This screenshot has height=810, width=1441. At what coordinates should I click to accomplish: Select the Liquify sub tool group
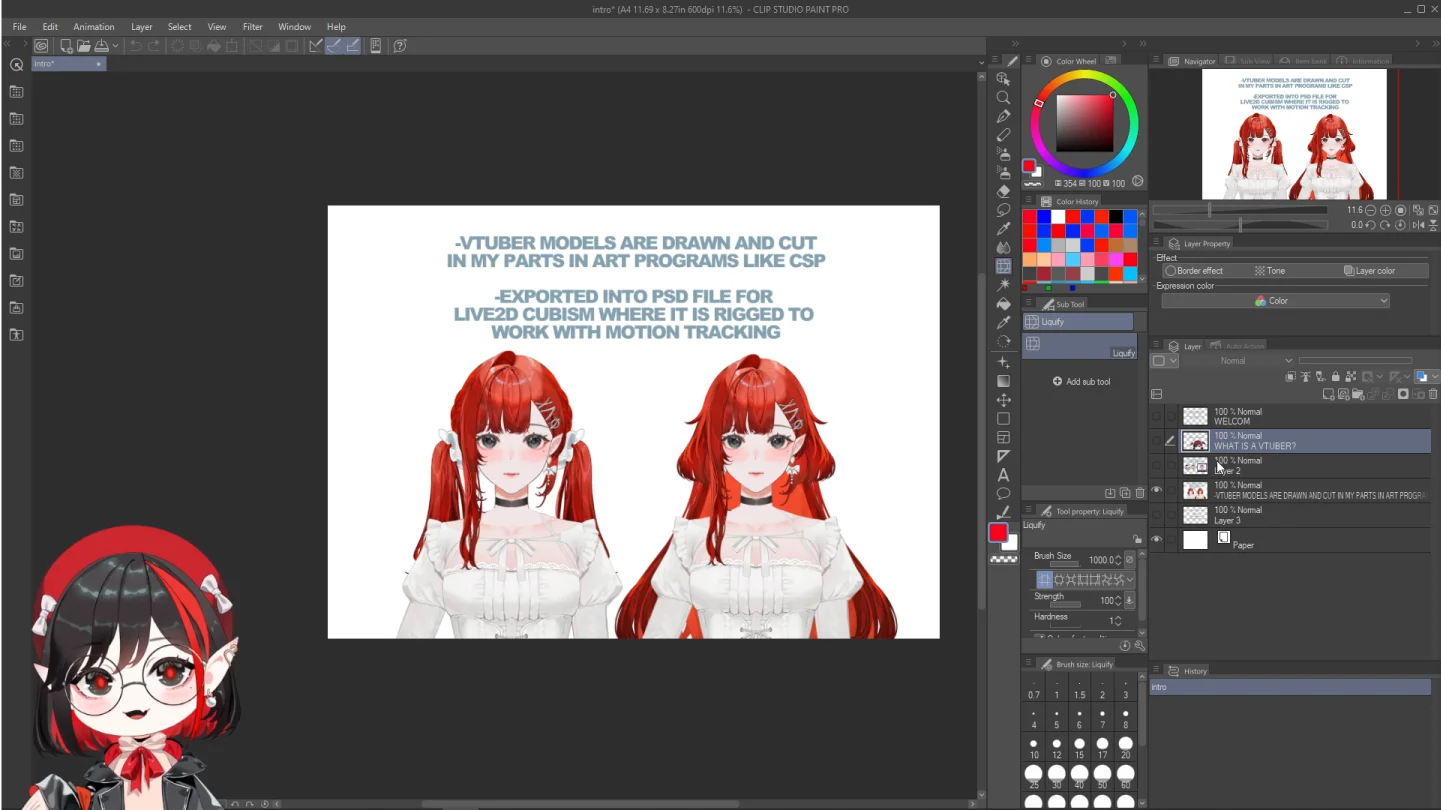click(x=1078, y=322)
